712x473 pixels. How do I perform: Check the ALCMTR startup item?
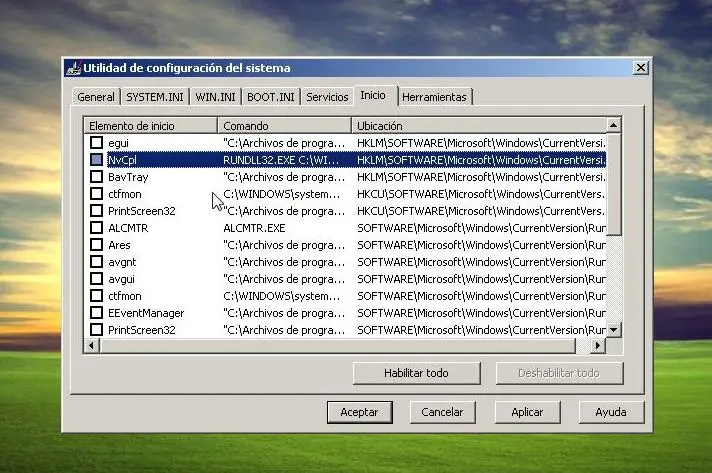click(x=96, y=227)
